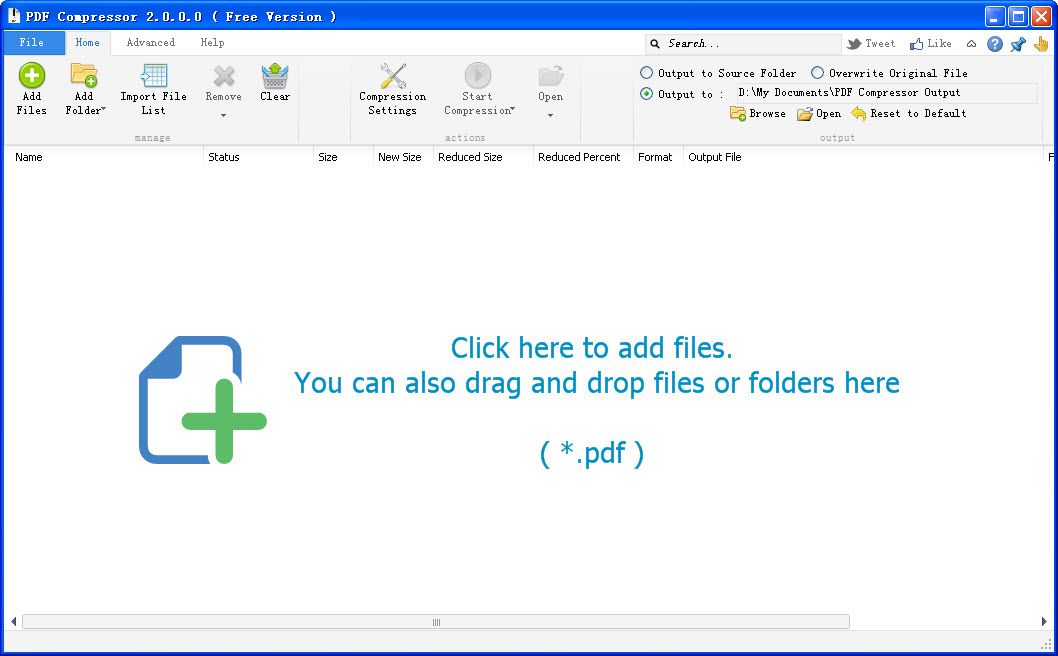Open output folder via Open icon
The width and height of the screenshot is (1058, 656).
(804, 113)
